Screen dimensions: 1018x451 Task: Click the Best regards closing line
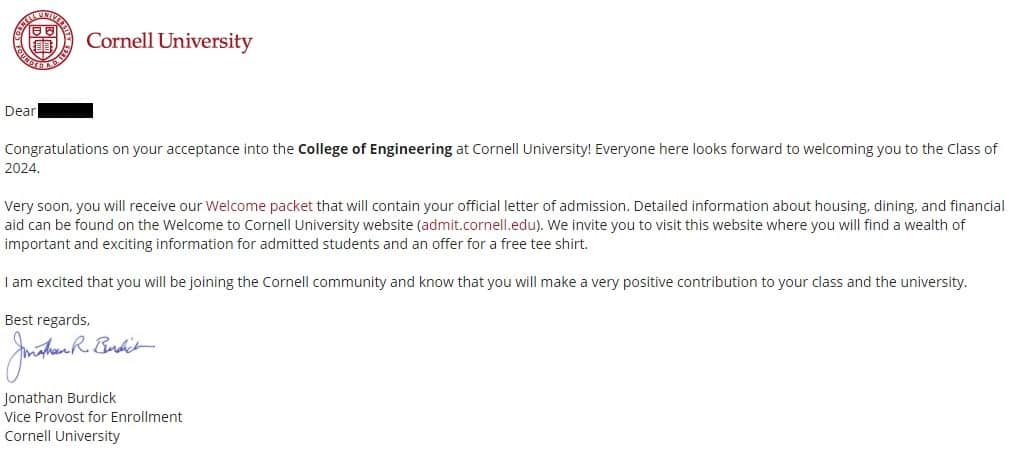point(47,321)
